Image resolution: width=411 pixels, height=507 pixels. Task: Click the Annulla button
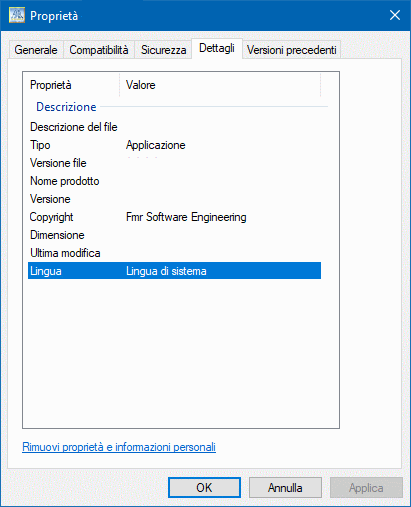[x=285, y=488]
